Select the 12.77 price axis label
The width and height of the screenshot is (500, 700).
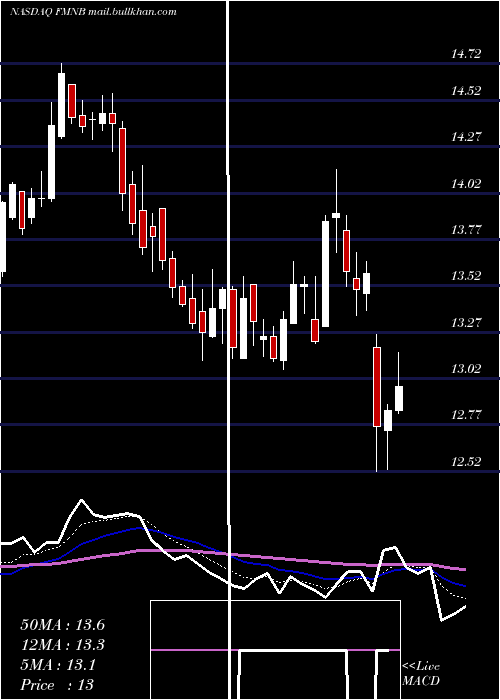click(466, 415)
